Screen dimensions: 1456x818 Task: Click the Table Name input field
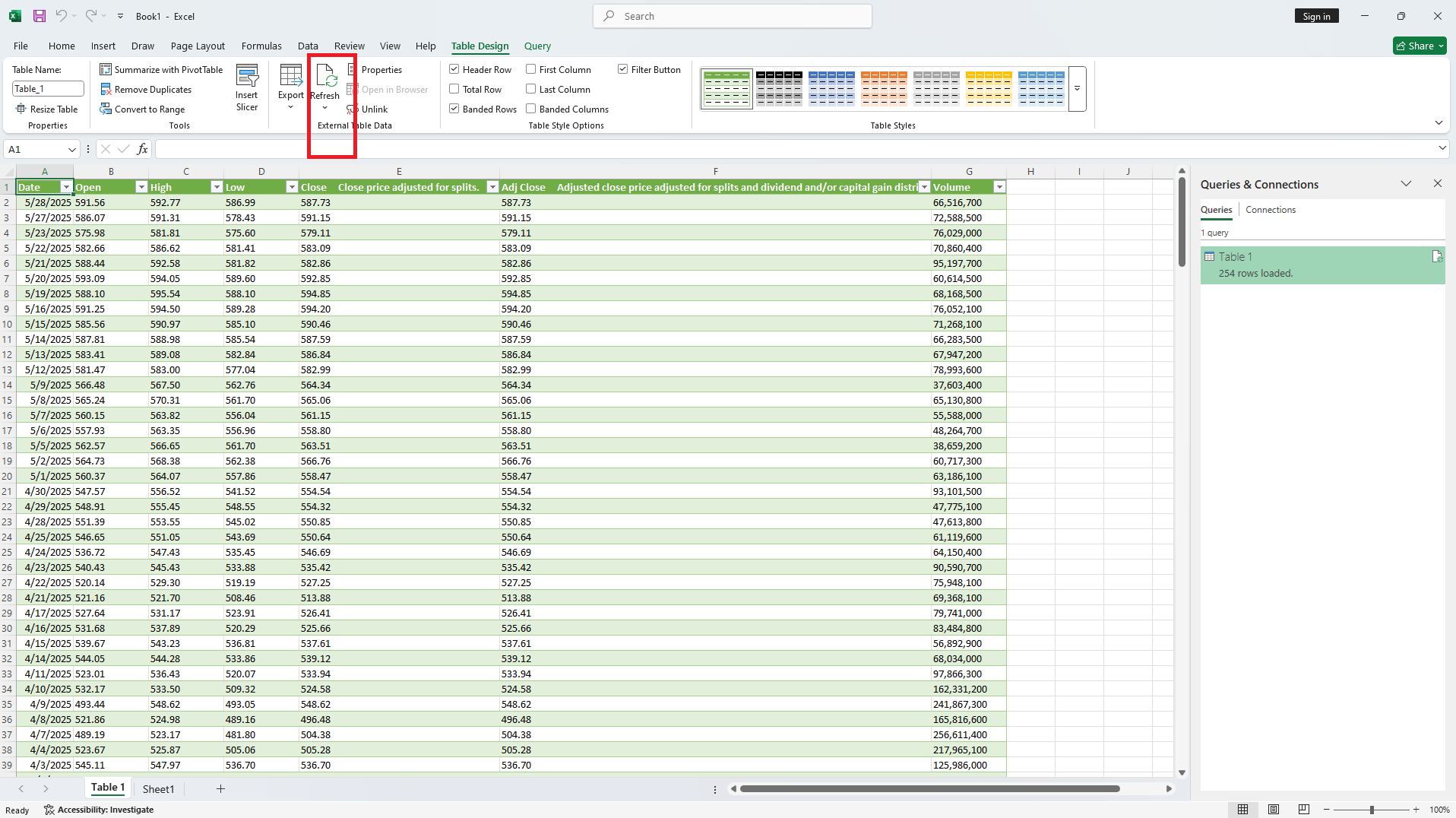[48, 89]
